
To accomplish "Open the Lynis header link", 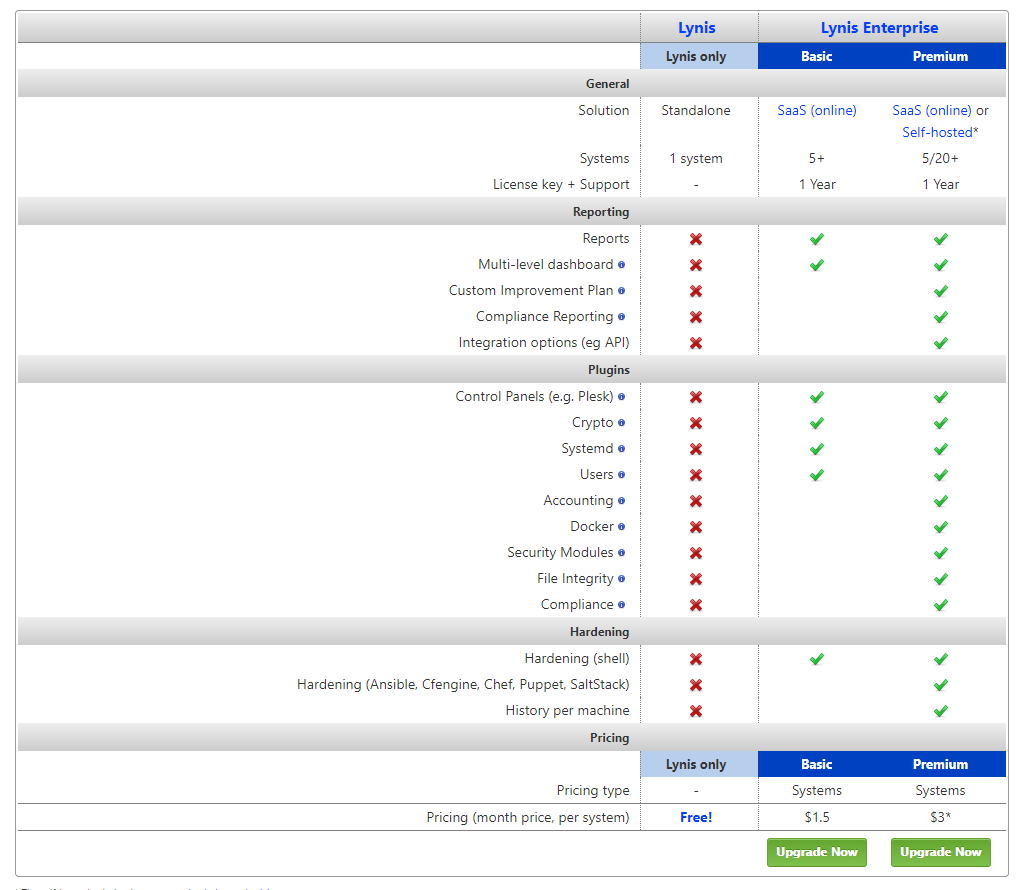I will coord(696,28).
